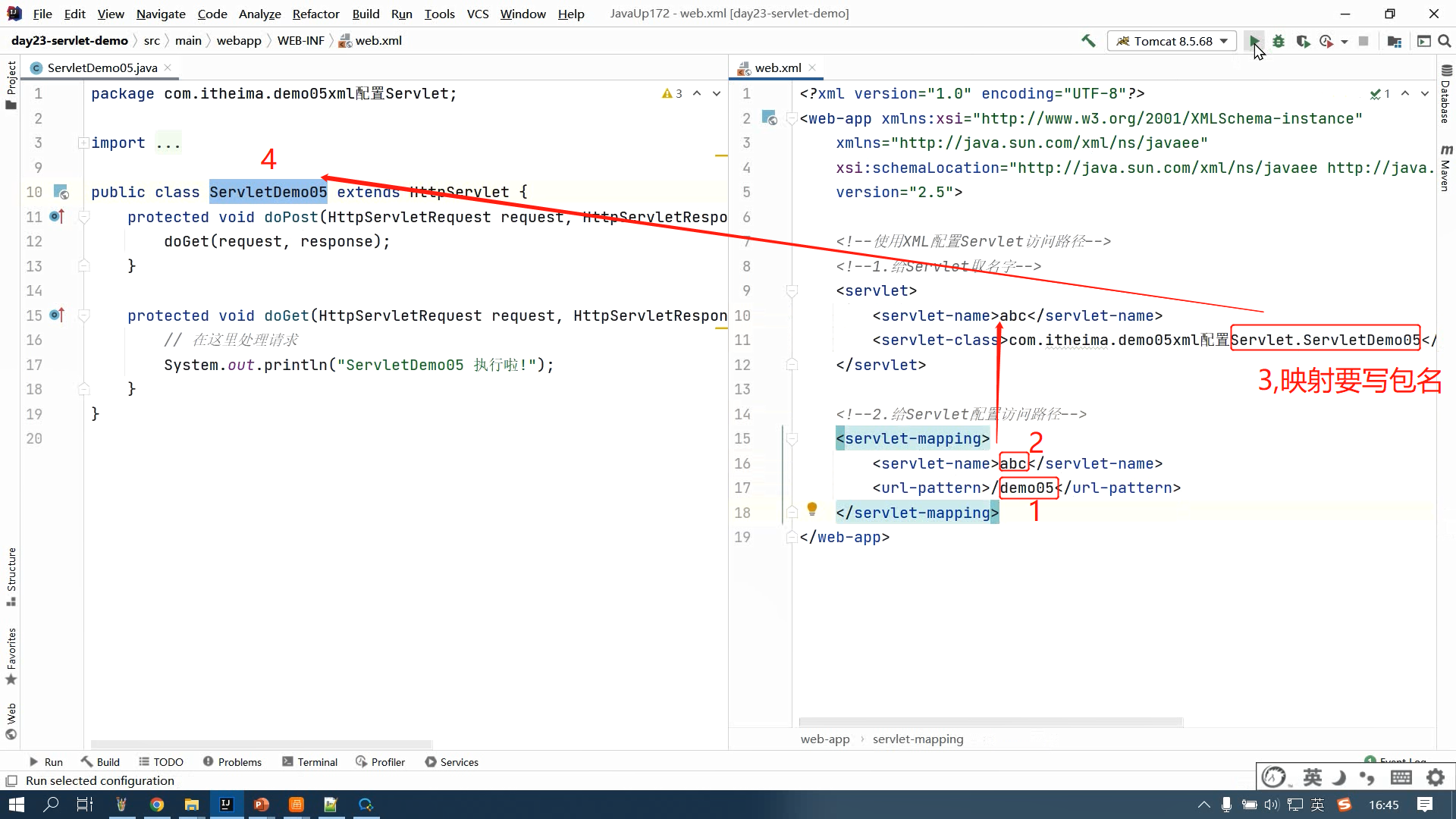Click the horizontal scrollbar in the ServletDemo05 editor
This screenshot has width=1456, height=819.
[x=262, y=745]
